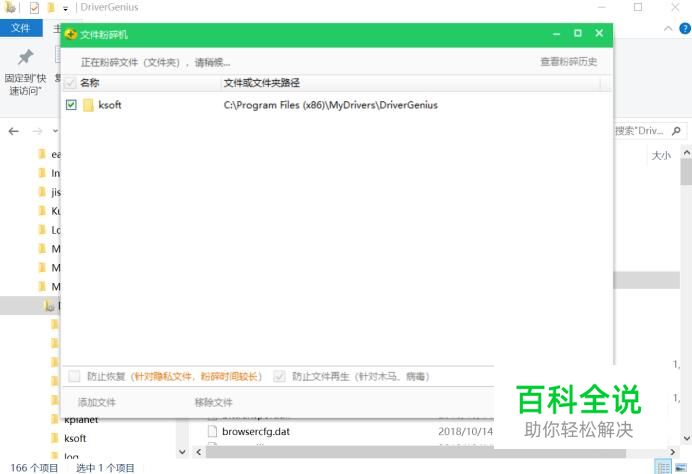This screenshot has height=474, width=692.
Task: Open recent locations dropdown in Explorer
Action: (x=55, y=131)
